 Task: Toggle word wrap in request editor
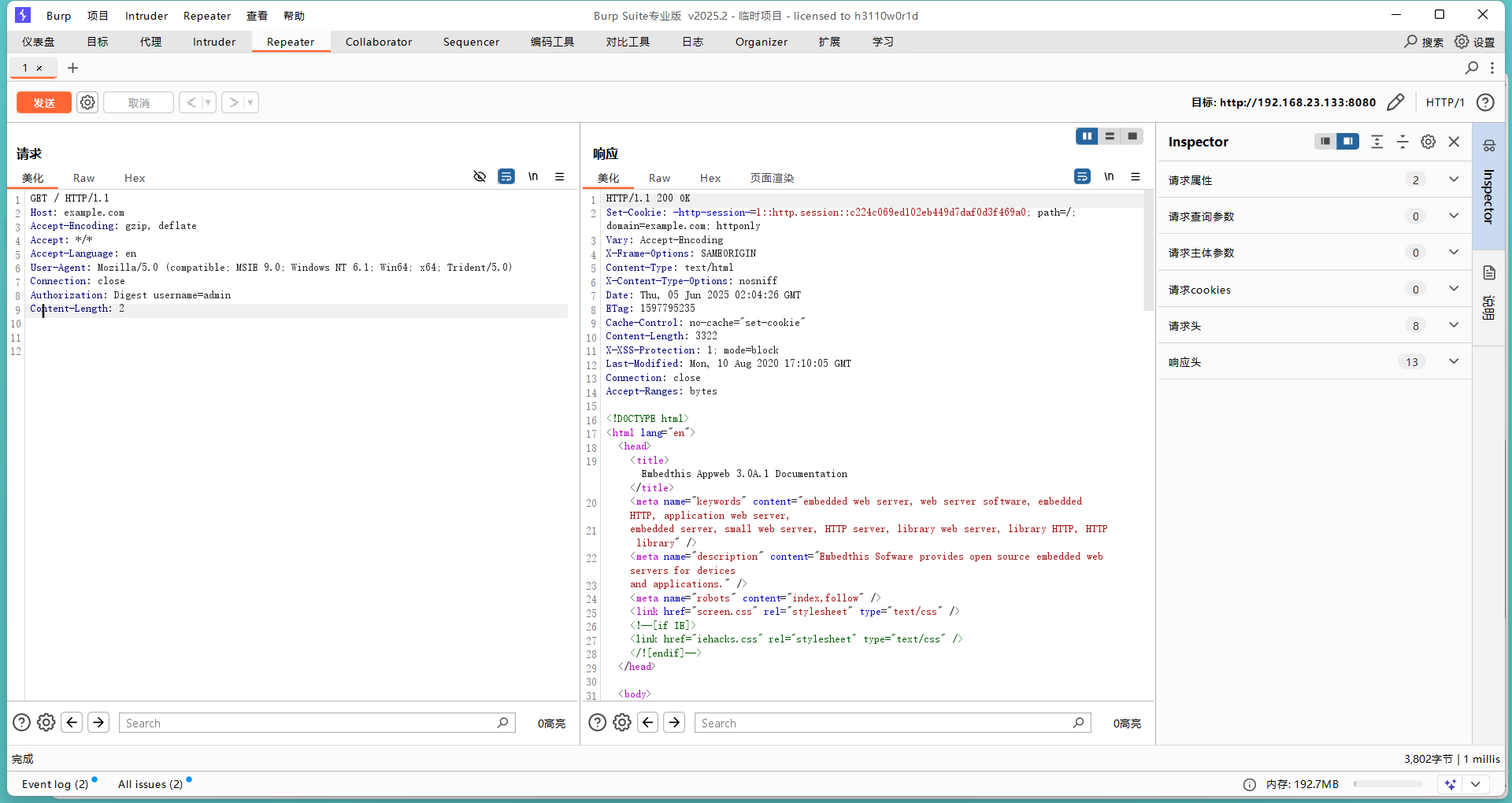click(x=506, y=176)
